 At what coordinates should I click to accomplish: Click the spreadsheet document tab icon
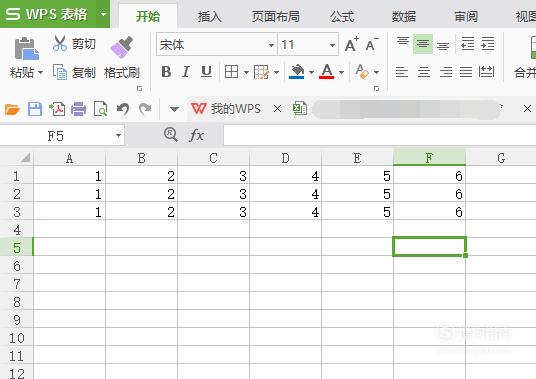click(300, 109)
